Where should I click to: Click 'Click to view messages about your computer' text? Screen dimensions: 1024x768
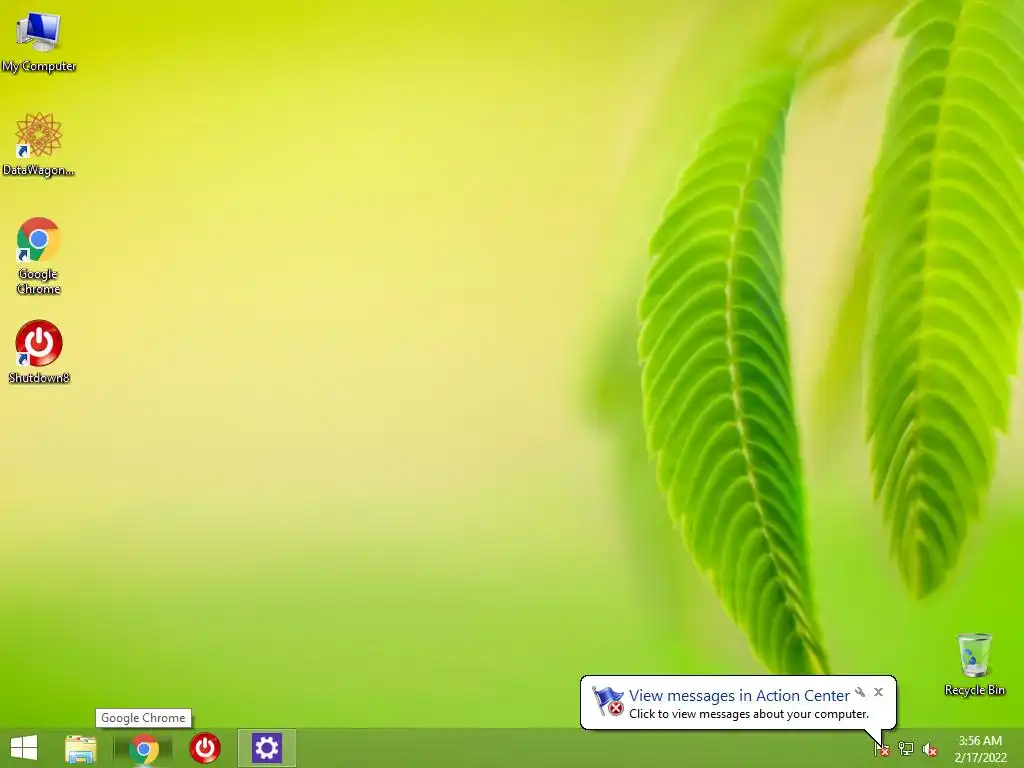pyautogui.click(x=748, y=714)
